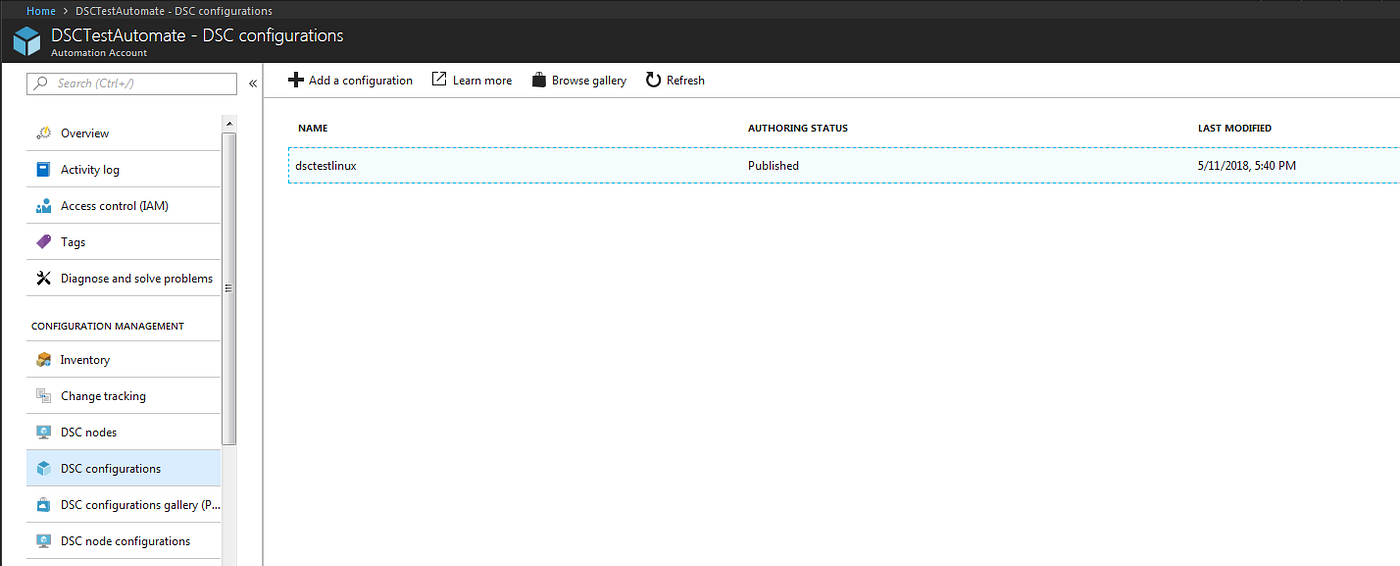1400x566 pixels.
Task: Click the Automation Account cube icon in header
Action: [x=27, y=41]
